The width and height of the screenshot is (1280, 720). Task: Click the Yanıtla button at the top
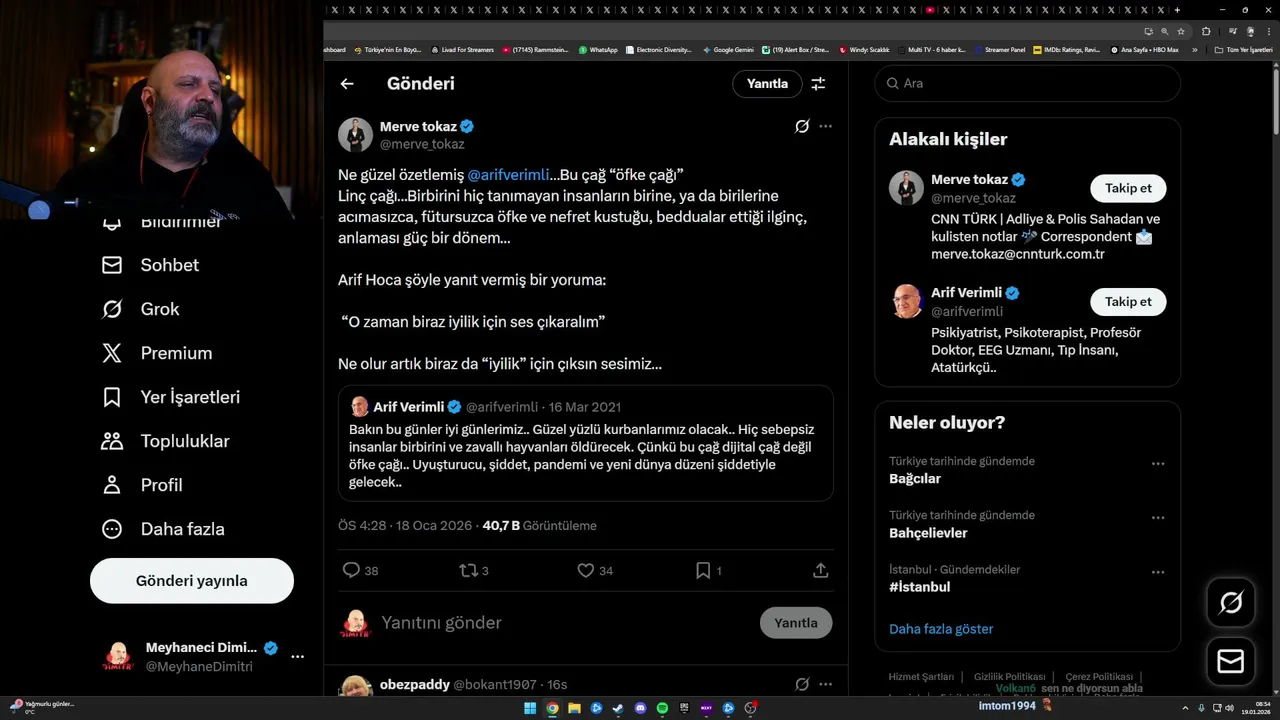[x=767, y=84]
